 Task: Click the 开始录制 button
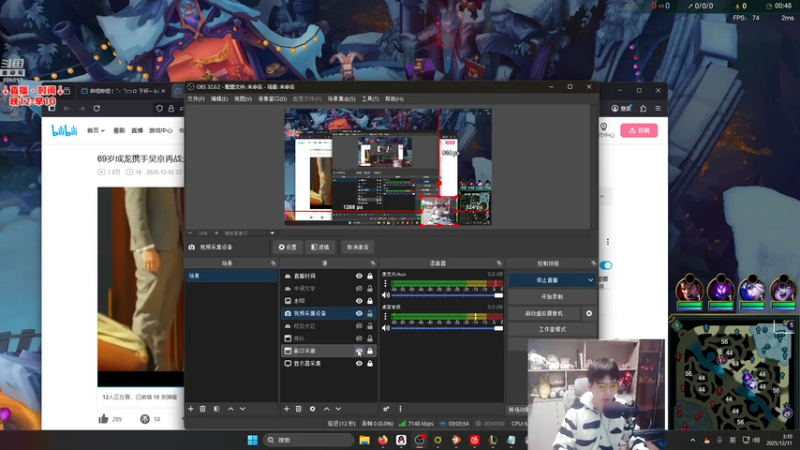pos(552,297)
